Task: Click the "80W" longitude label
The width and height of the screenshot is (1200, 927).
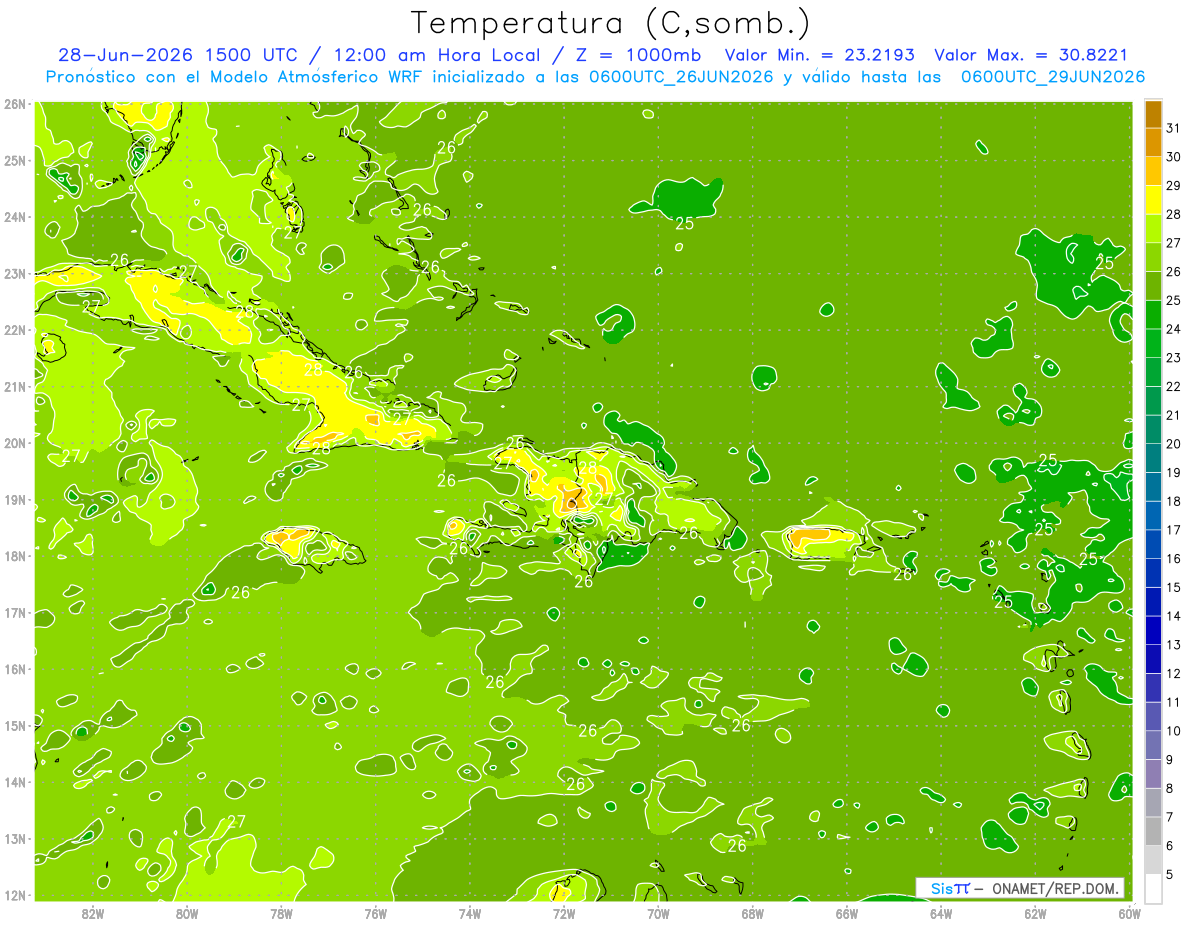Action: pyautogui.click(x=186, y=914)
